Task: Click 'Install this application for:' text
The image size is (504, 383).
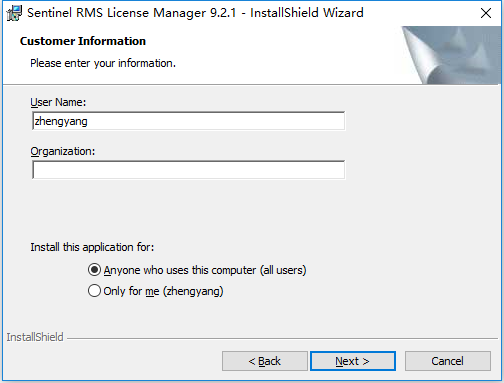Action: [x=92, y=247]
